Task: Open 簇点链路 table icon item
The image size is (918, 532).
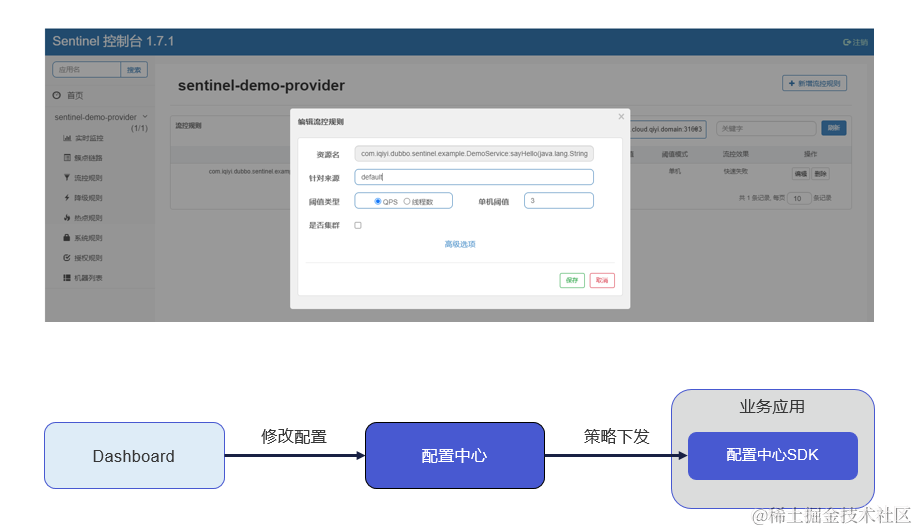Action: coord(83,158)
